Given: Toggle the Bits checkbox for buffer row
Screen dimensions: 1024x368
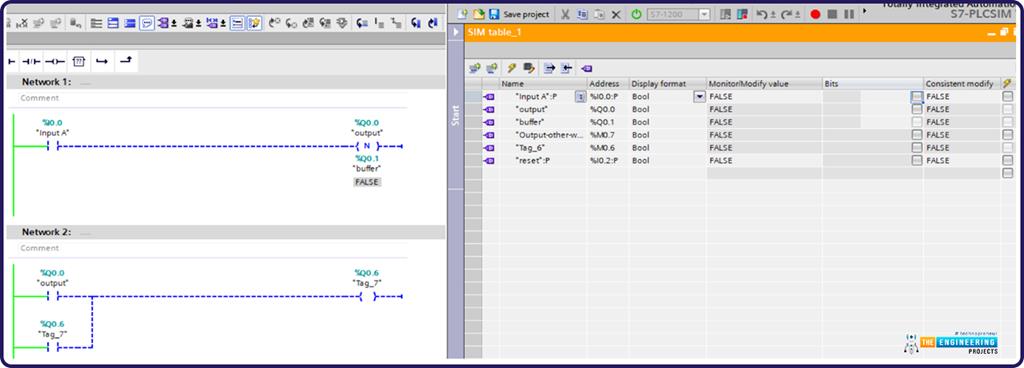Looking at the screenshot, I should click(917, 122).
